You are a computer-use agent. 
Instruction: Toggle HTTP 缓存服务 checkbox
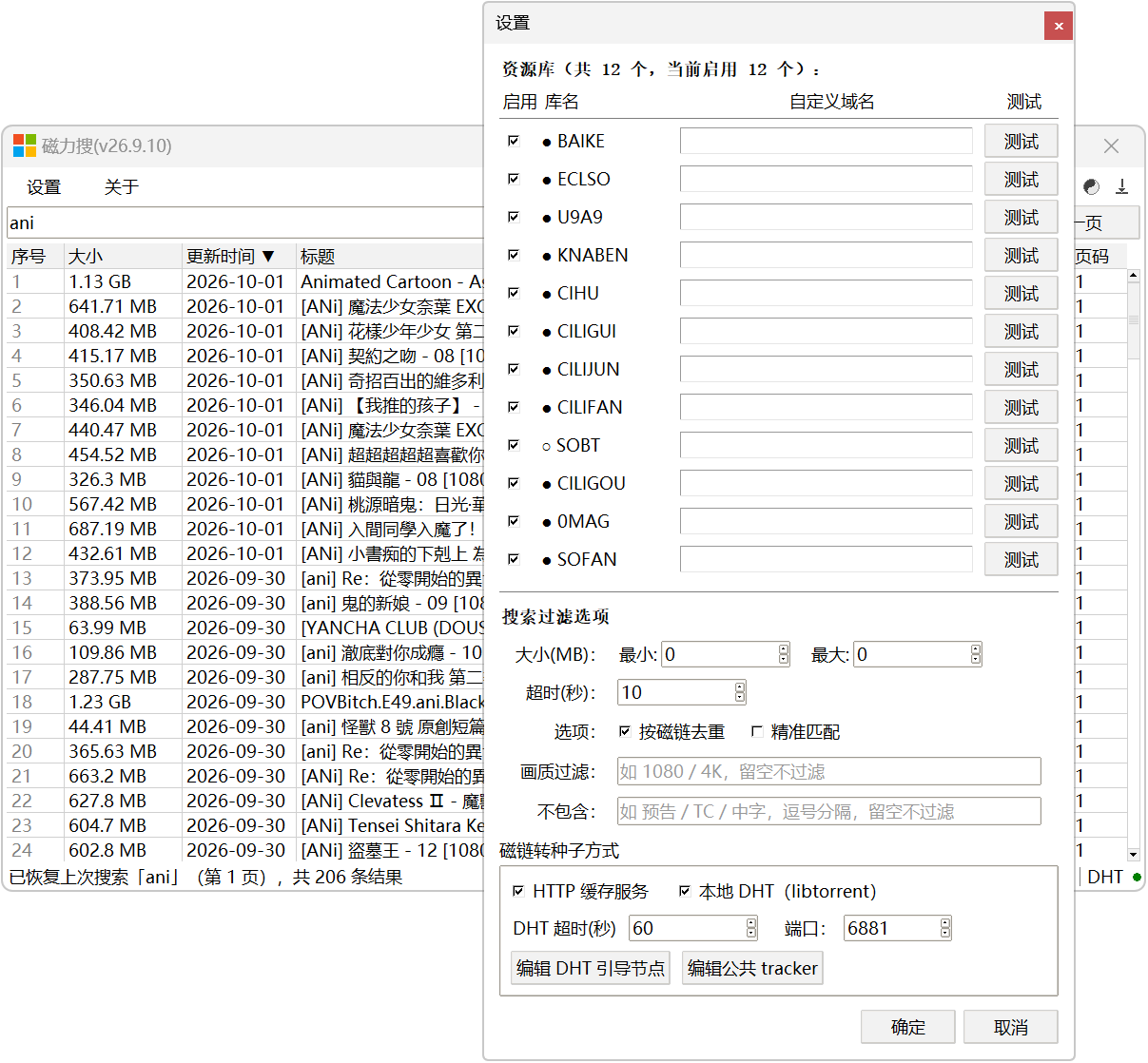point(518,891)
